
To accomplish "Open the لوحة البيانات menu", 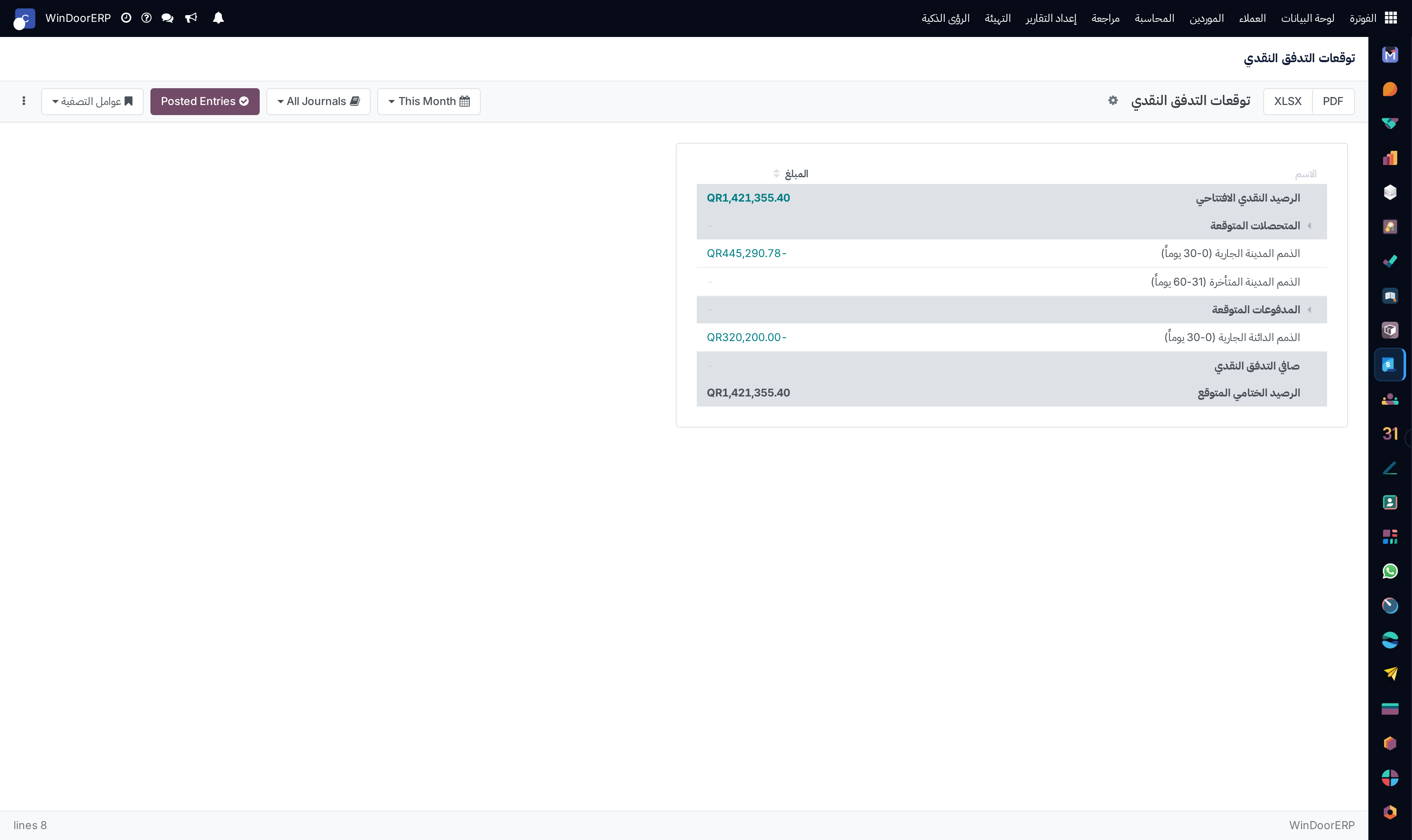I will [x=1308, y=18].
